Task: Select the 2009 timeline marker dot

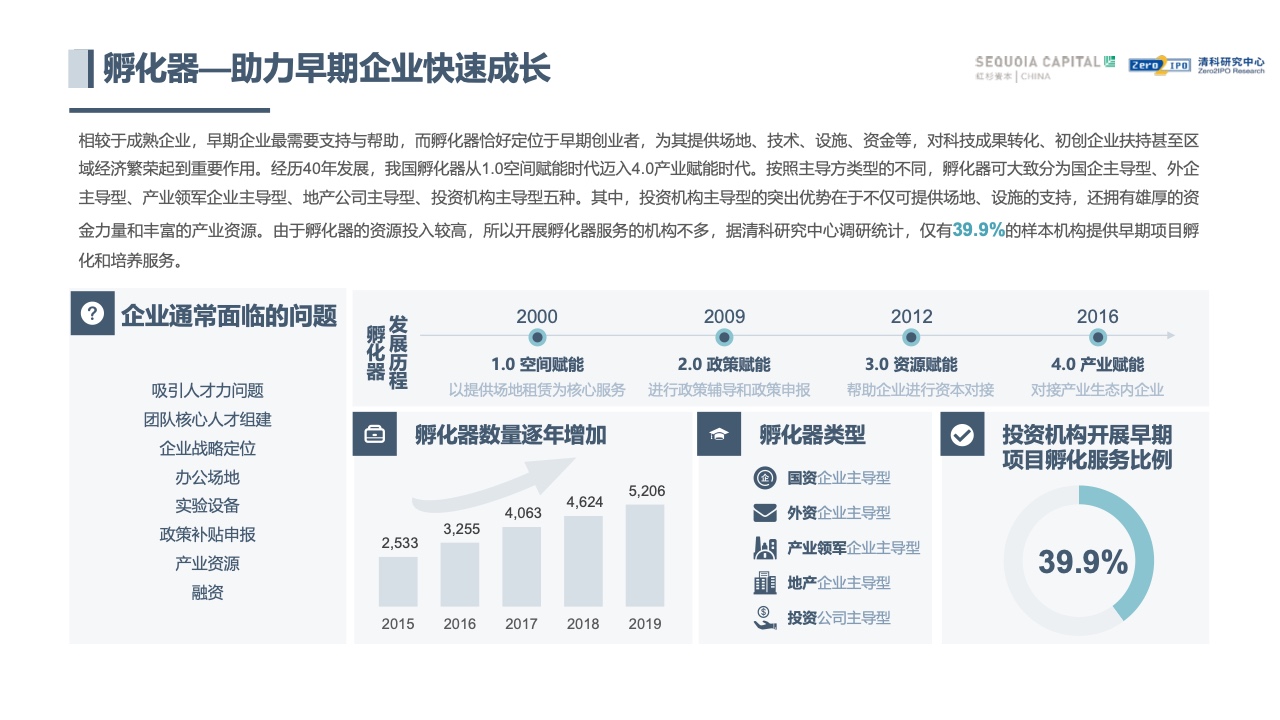Action: [724, 338]
